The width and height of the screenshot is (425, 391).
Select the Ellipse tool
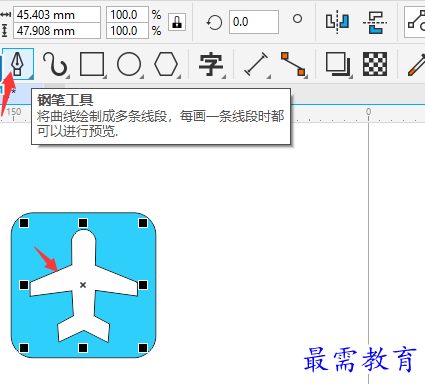click(129, 64)
